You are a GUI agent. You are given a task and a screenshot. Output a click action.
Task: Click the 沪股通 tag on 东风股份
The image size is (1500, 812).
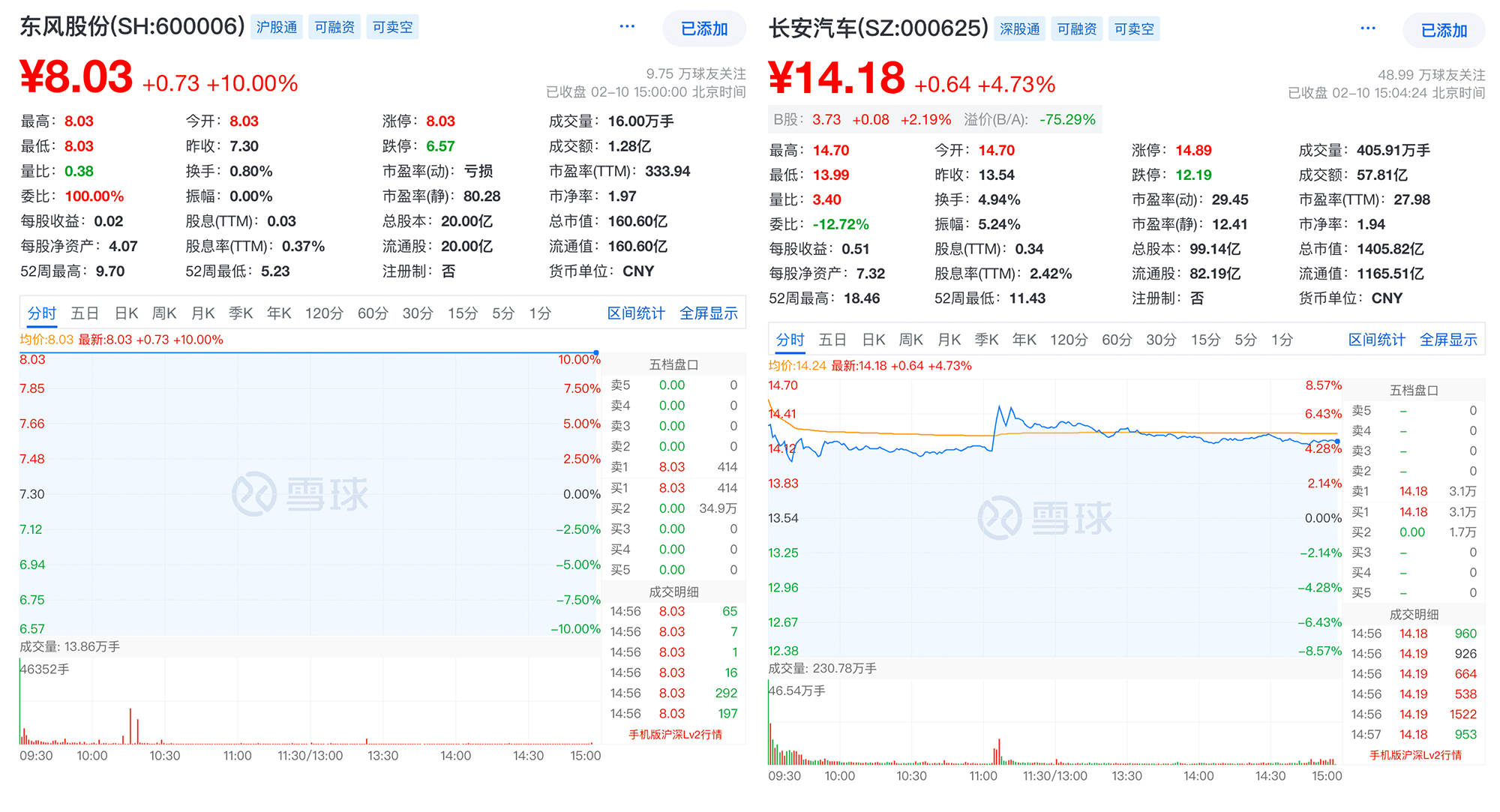[277, 27]
